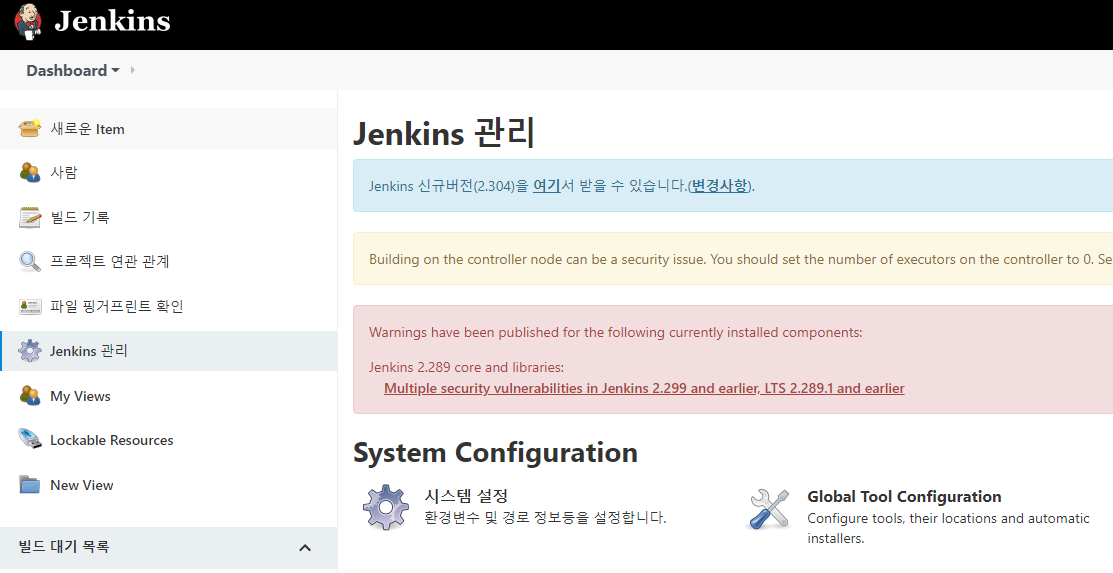Click the Jenkins butler logo icon
This screenshot has width=1113, height=573.
[28, 21]
